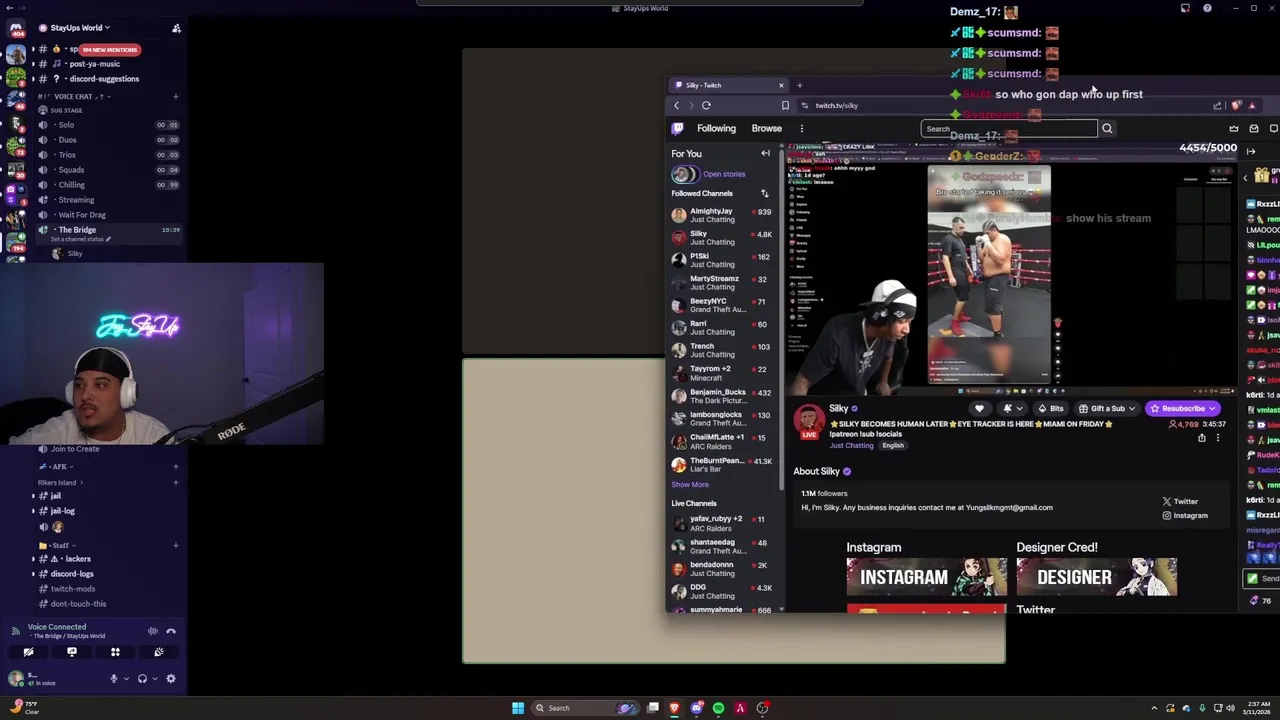
Task: Sort Followed Channels list
Action: [765, 194]
